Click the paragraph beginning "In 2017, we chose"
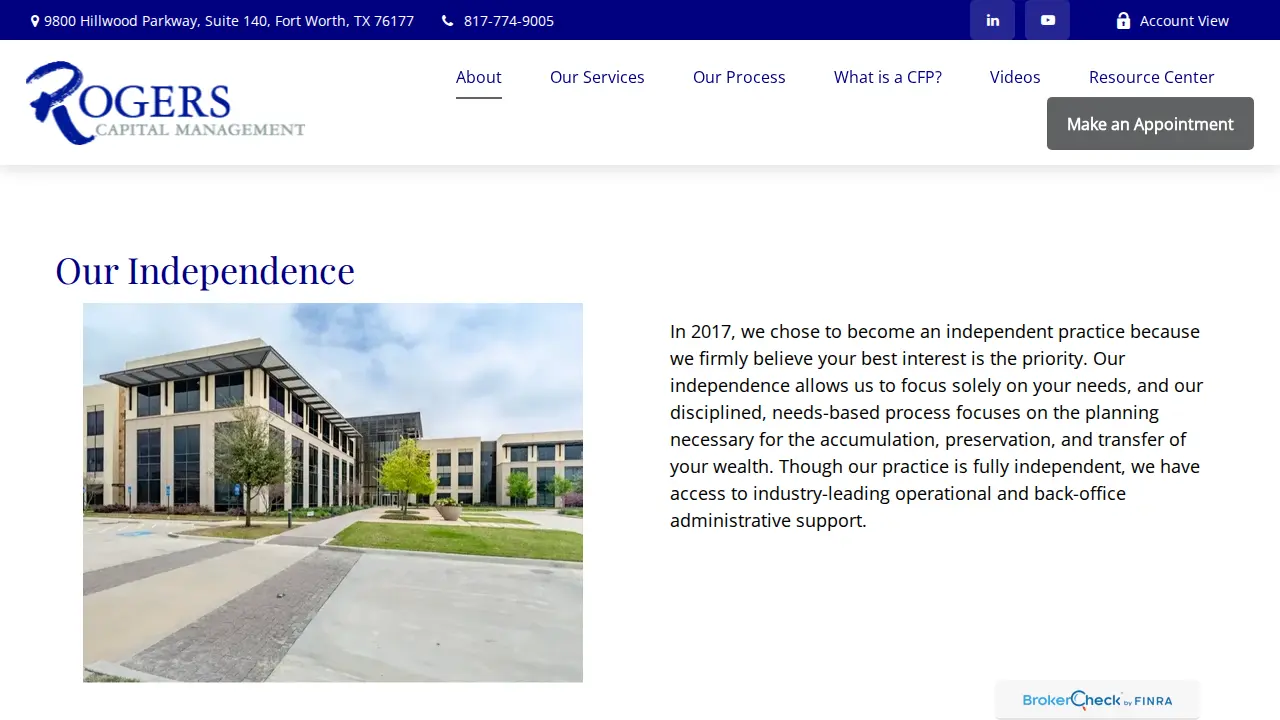 coord(937,426)
